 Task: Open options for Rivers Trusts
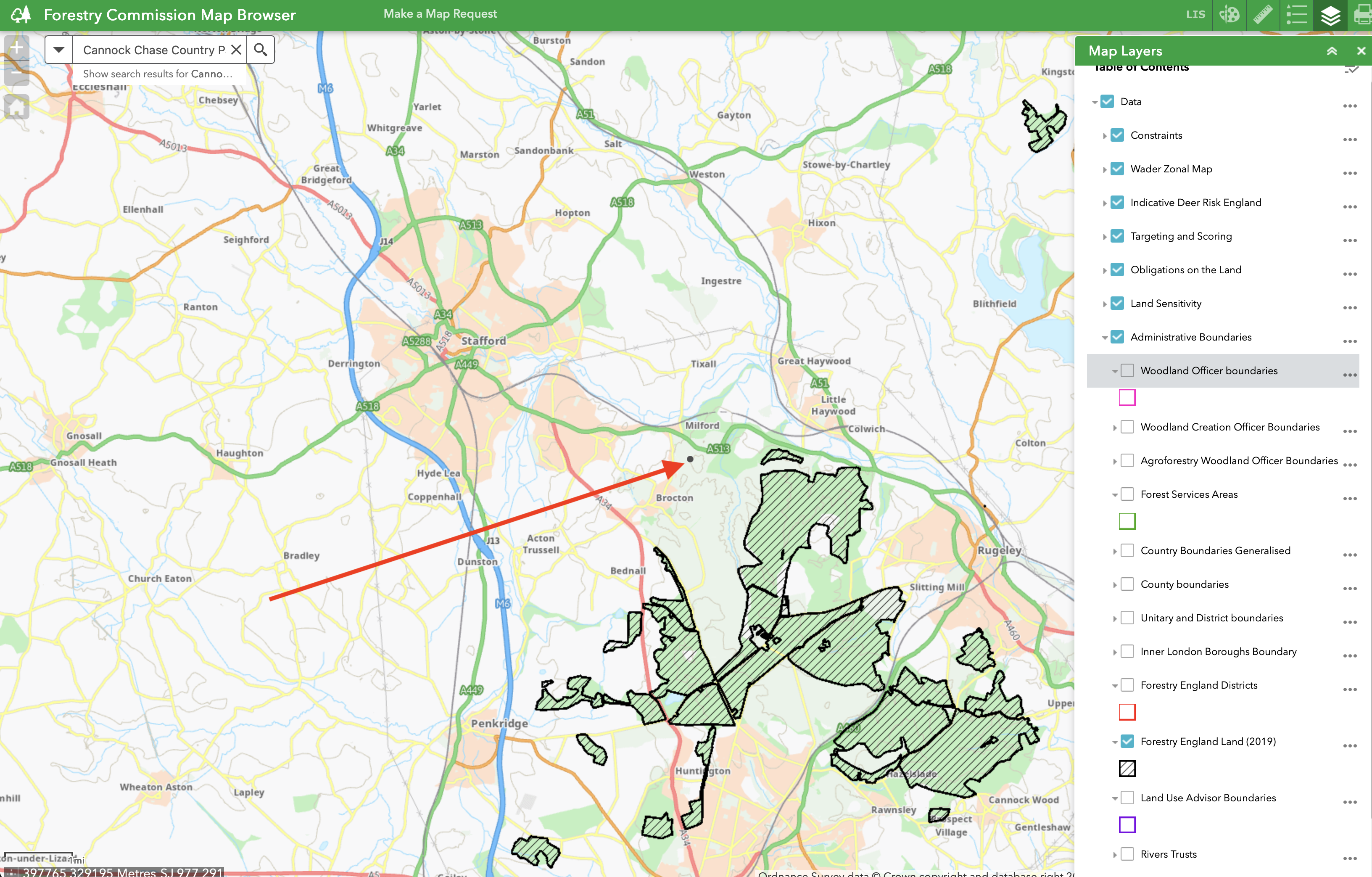[x=1350, y=859]
